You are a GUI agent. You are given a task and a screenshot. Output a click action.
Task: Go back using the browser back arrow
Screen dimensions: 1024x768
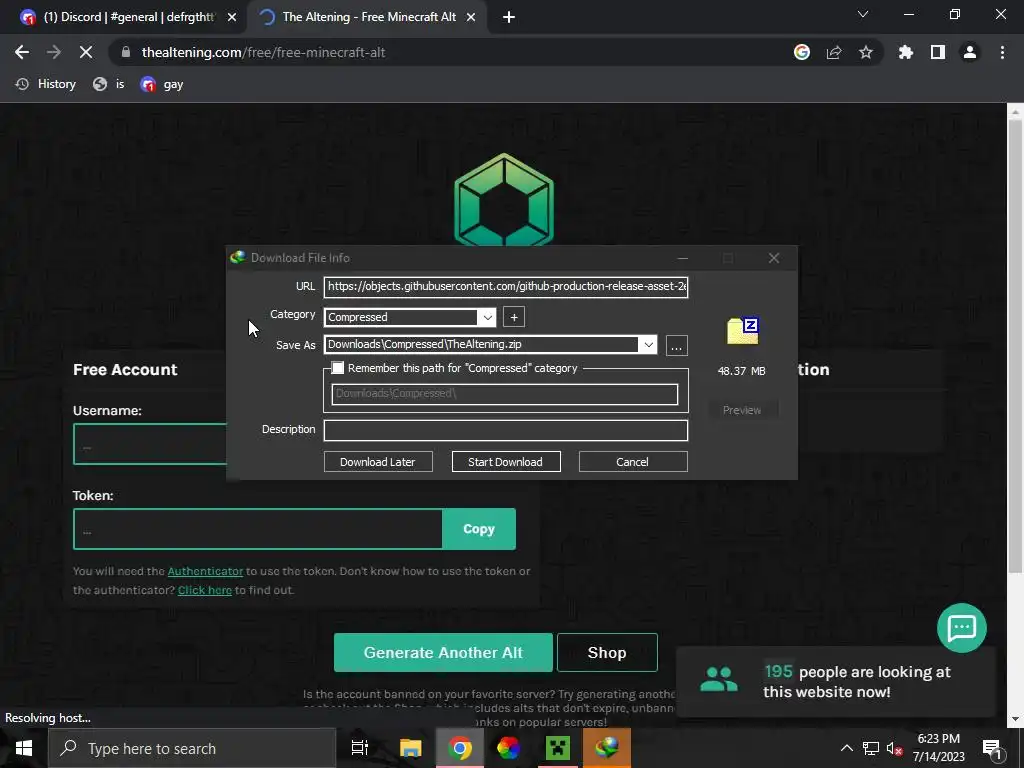click(22, 52)
